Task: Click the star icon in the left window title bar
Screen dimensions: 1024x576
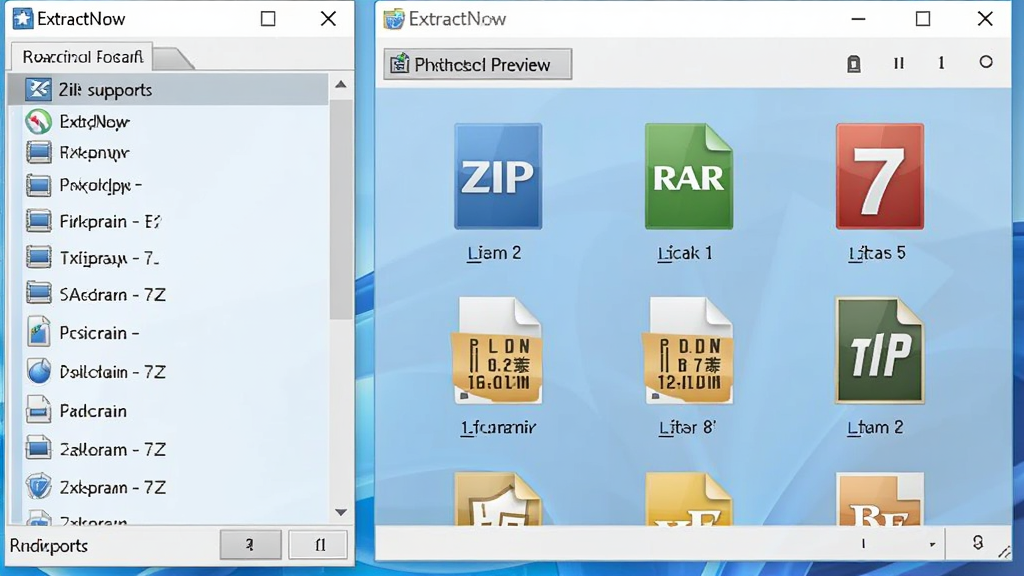Action: pos(22,18)
